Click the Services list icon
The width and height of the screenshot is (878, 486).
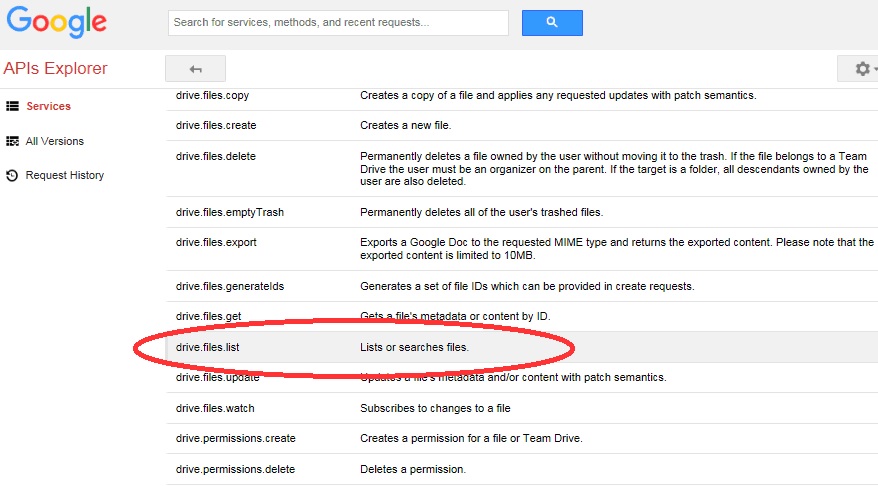coord(13,106)
